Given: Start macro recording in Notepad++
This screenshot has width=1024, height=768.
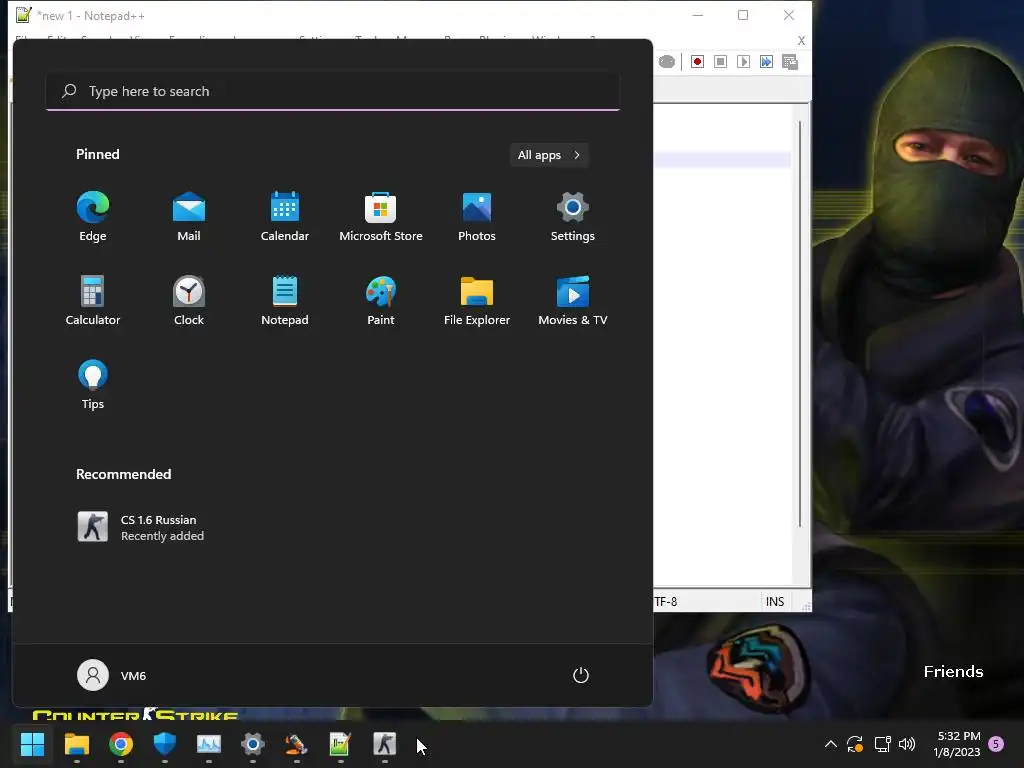Looking at the screenshot, I should (x=697, y=62).
